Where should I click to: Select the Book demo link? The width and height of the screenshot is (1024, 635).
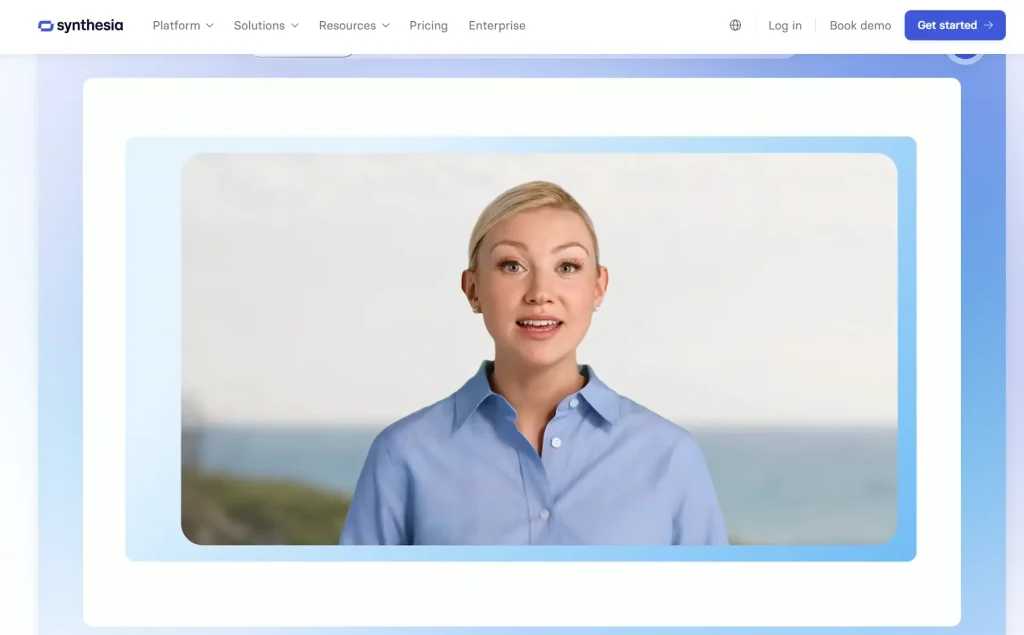pos(860,26)
